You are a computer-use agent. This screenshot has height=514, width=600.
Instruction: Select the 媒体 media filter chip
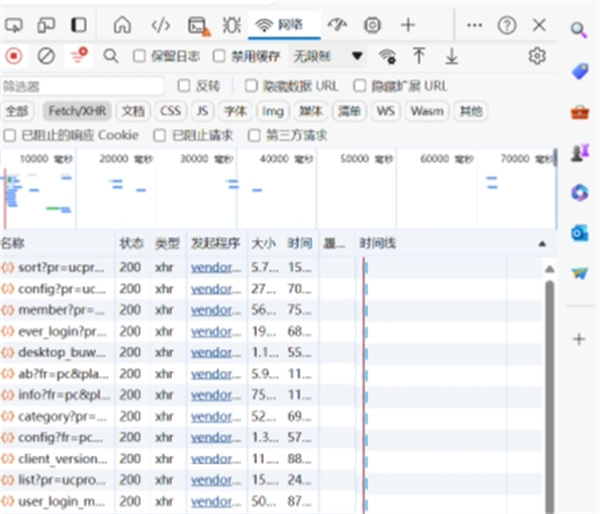point(311,111)
